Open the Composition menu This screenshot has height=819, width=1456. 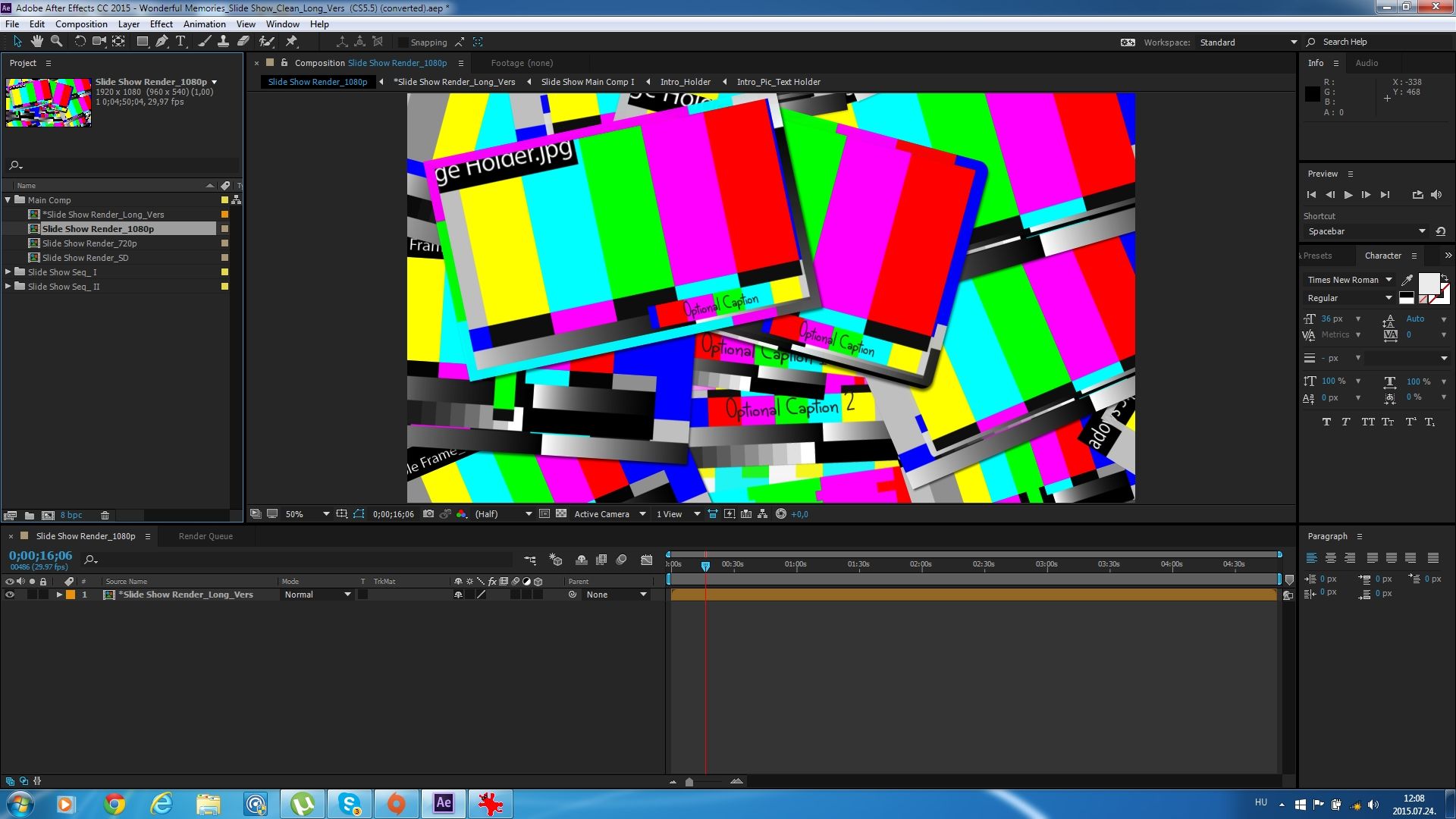(x=81, y=24)
